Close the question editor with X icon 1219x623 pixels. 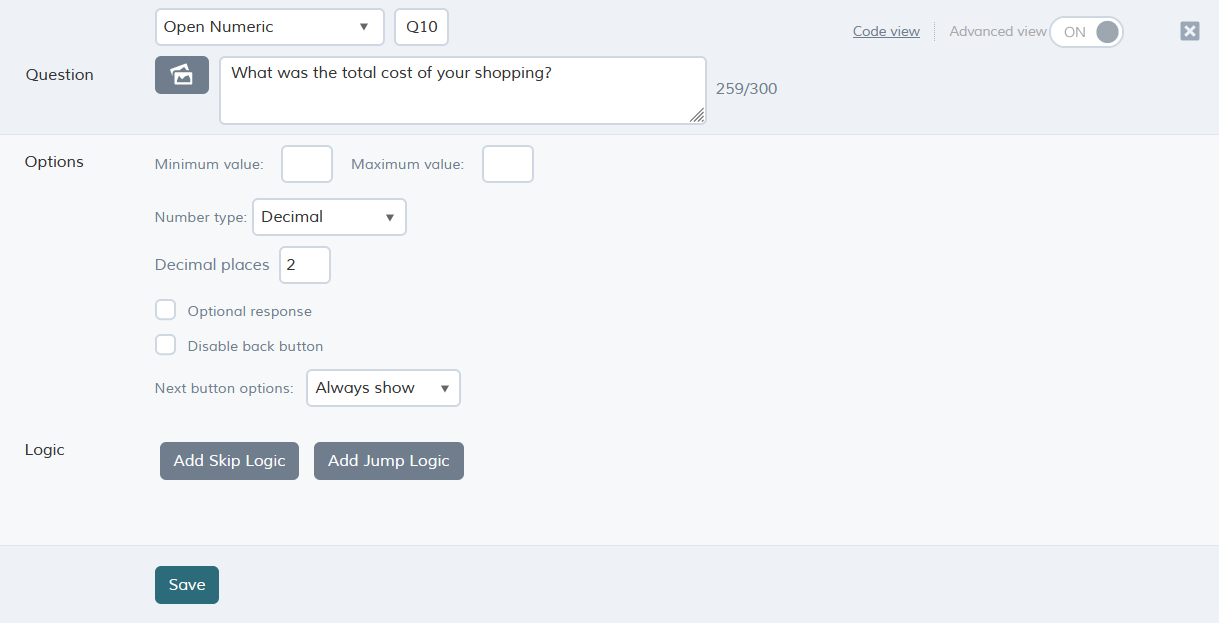click(x=1190, y=31)
